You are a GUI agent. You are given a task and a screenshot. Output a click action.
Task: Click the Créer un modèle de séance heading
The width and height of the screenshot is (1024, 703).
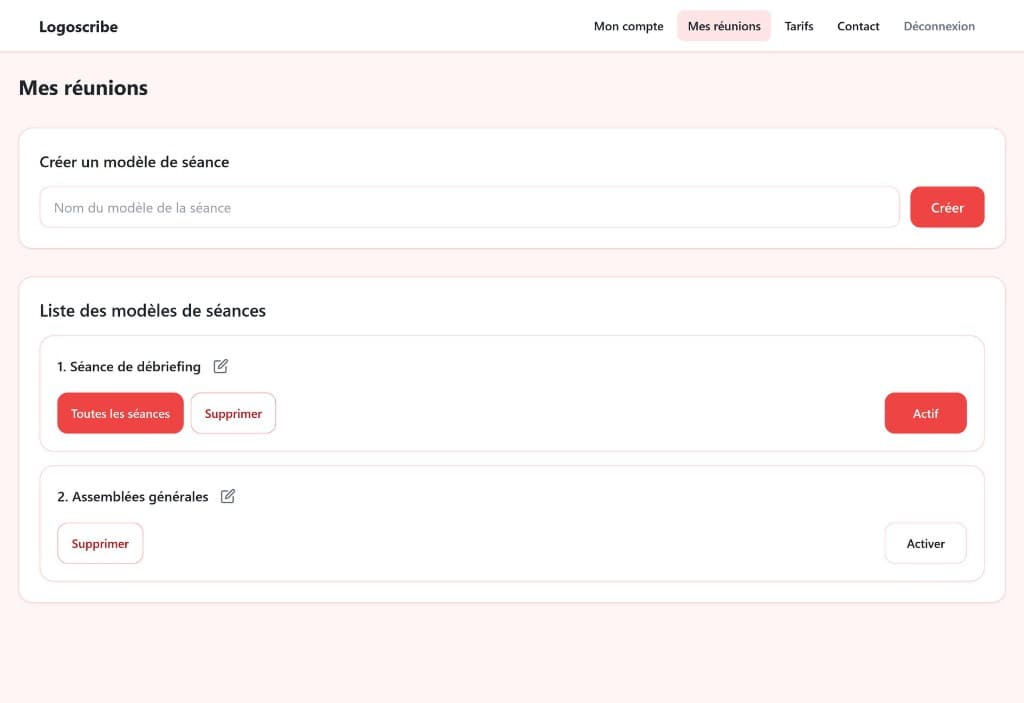(134, 161)
